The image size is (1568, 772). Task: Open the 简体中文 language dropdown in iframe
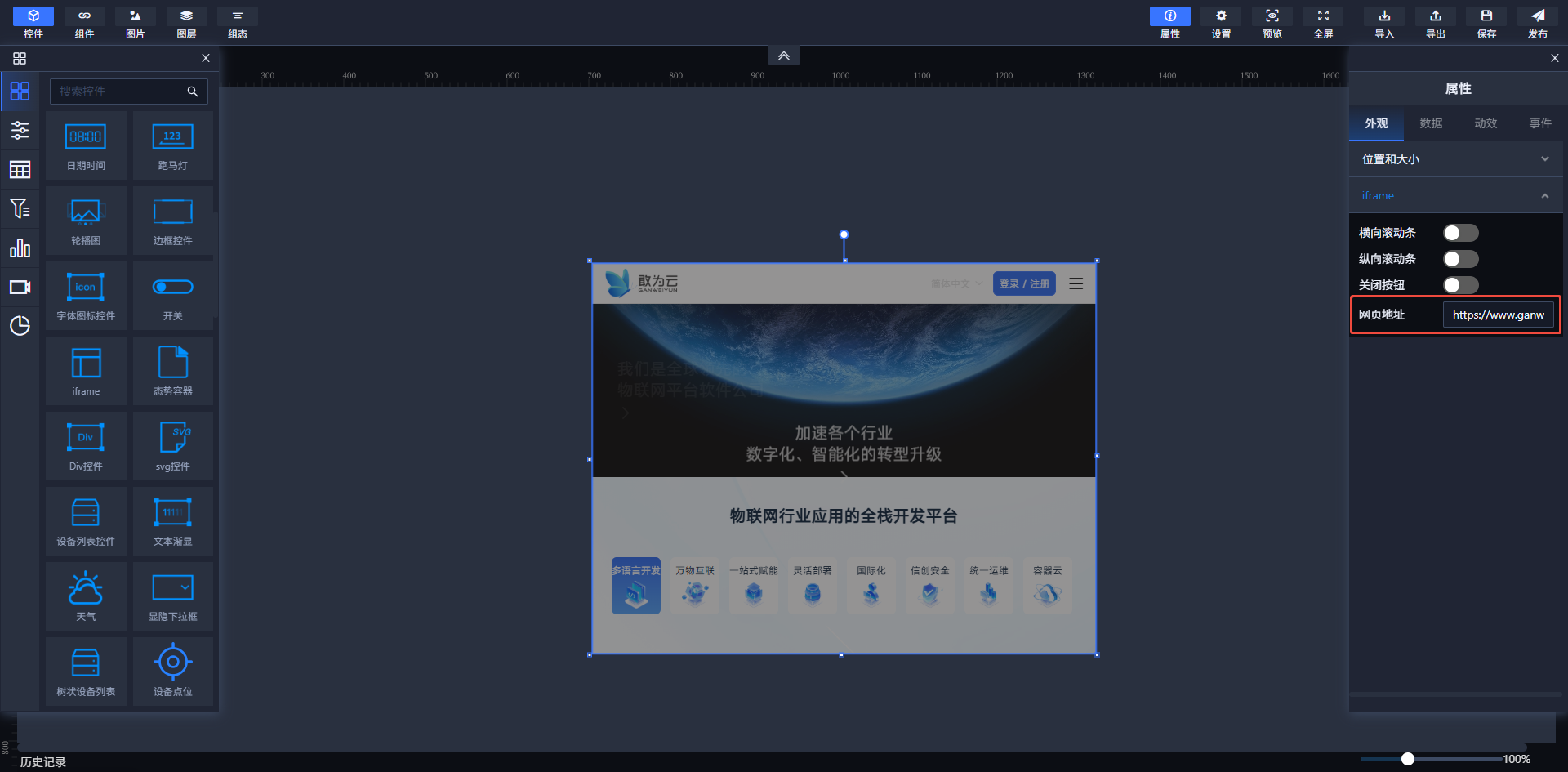(957, 283)
